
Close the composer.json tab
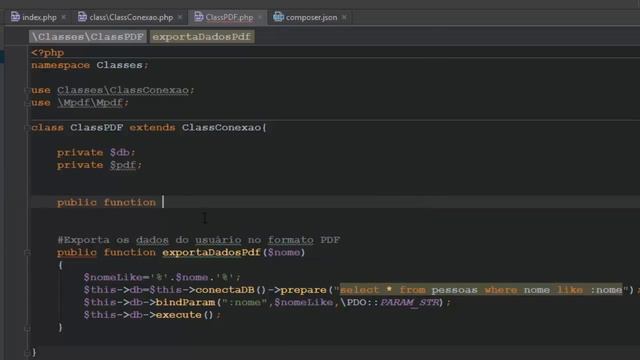(x=344, y=17)
